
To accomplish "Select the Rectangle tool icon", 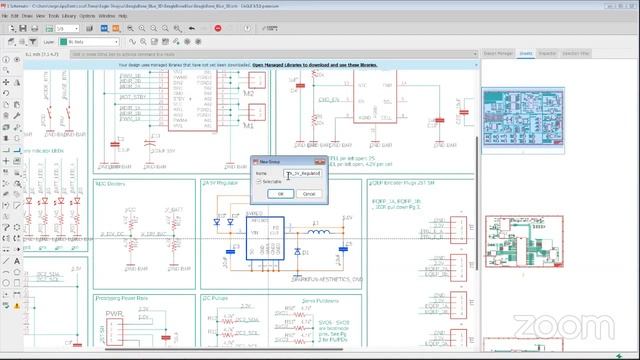I will pyautogui.click(x=17, y=282).
